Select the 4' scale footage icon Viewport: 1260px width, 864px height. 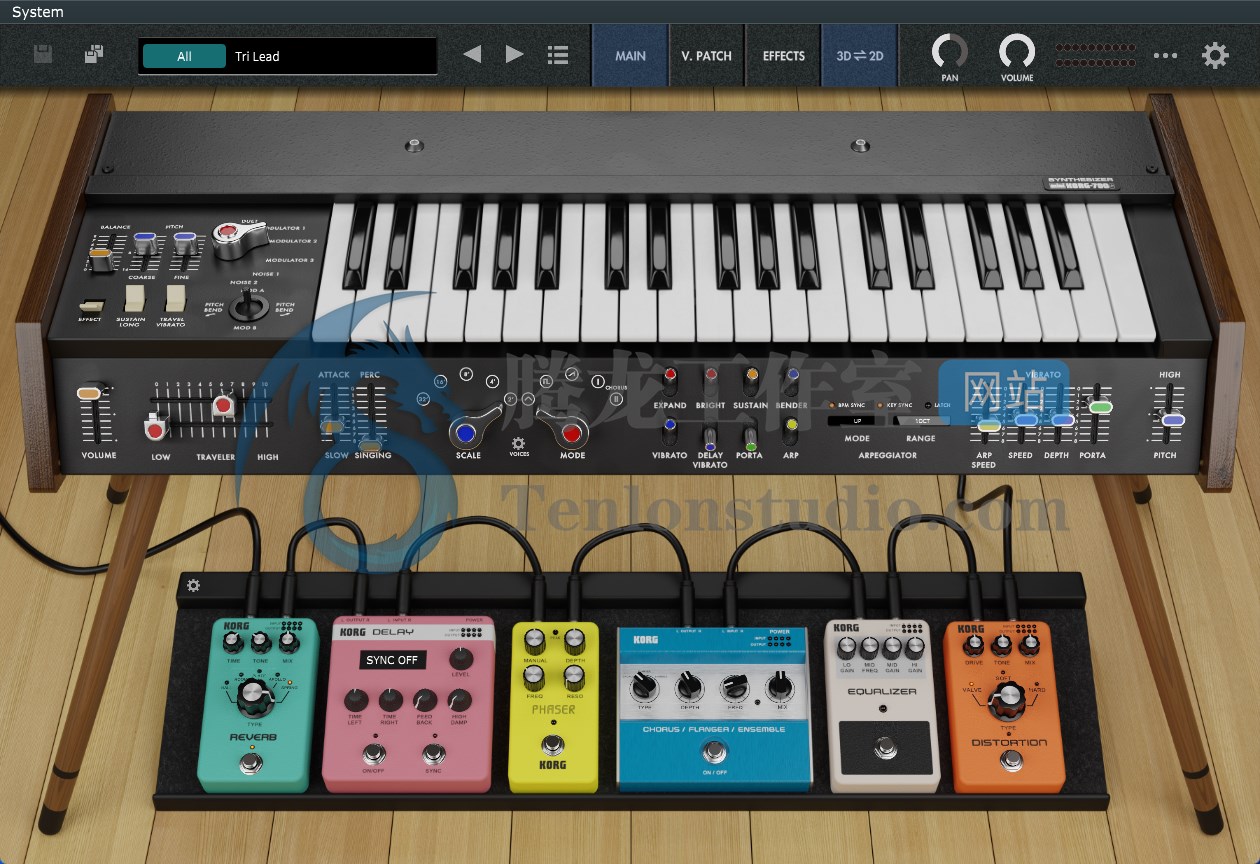[x=492, y=381]
